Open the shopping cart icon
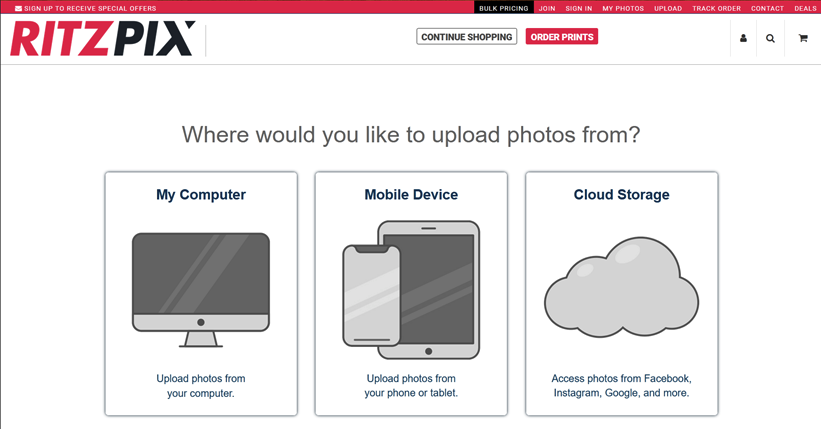Screen dimensions: 821x429 point(802,38)
